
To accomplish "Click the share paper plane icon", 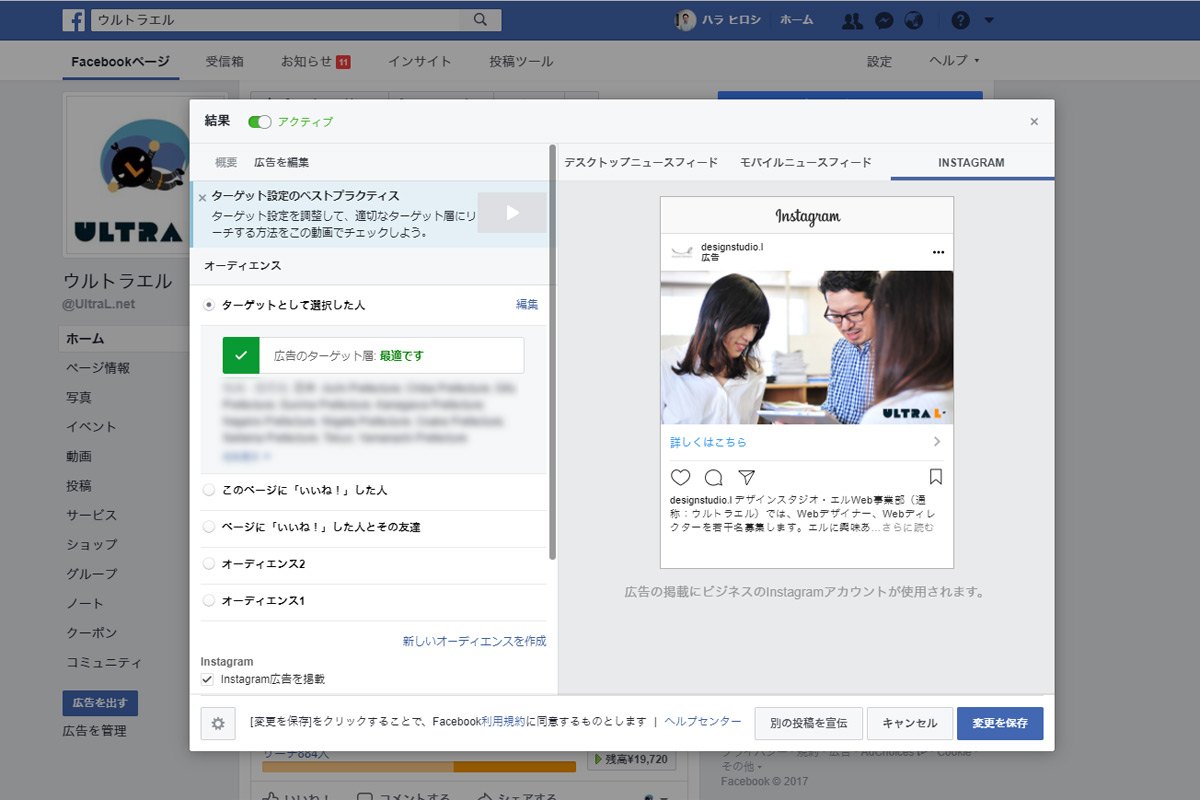I will pyautogui.click(x=746, y=477).
